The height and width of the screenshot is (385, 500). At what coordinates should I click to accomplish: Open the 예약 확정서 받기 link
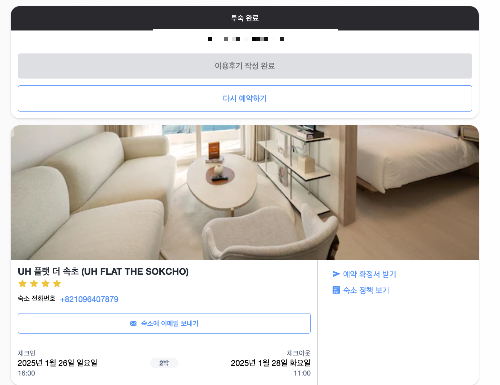[369, 274]
